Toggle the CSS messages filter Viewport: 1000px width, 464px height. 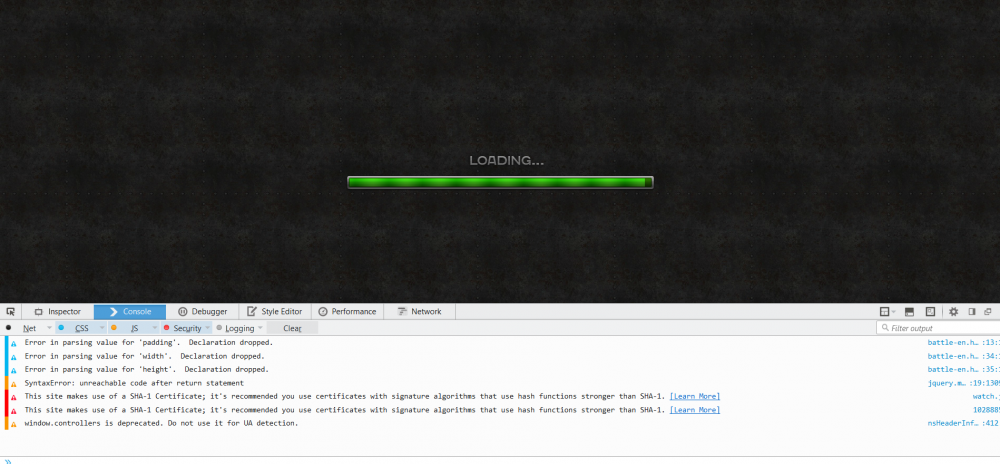pyautogui.click(x=81, y=328)
